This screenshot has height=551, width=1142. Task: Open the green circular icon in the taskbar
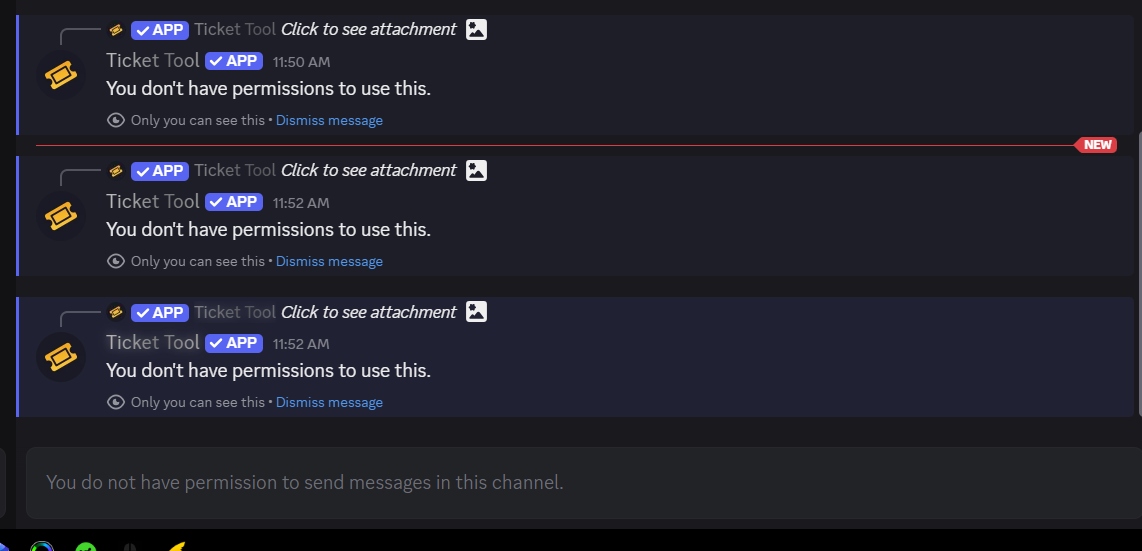[85, 547]
